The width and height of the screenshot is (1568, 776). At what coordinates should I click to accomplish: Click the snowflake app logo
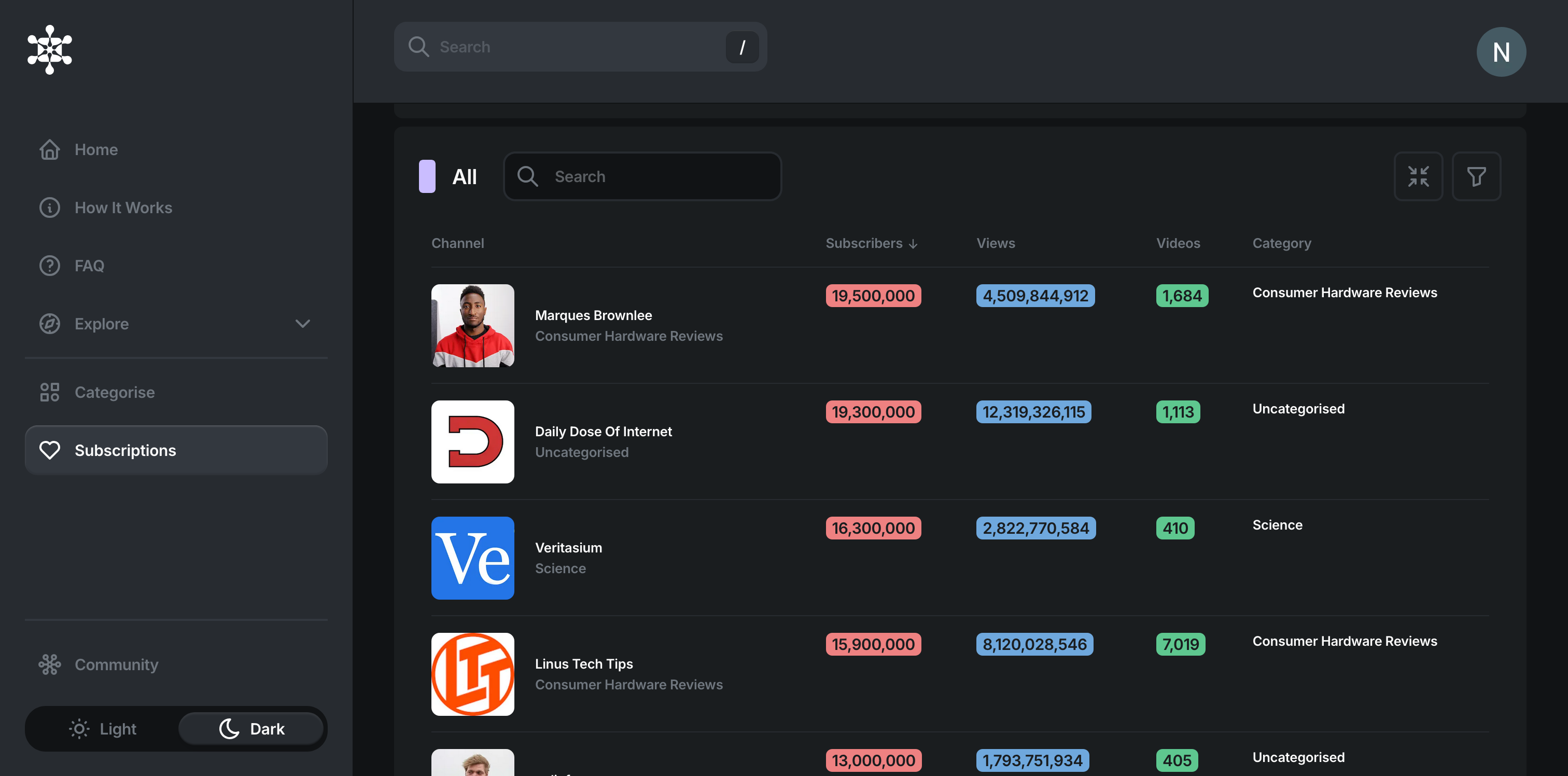tap(49, 49)
